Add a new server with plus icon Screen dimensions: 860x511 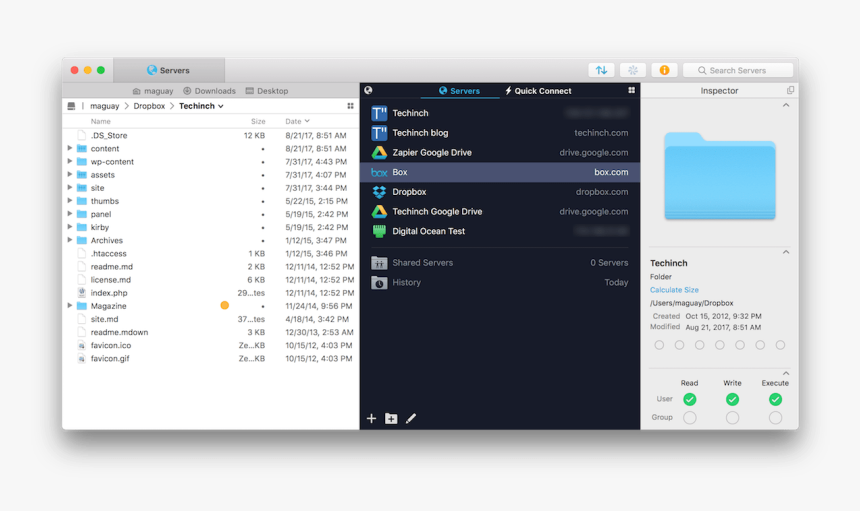click(x=371, y=418)
